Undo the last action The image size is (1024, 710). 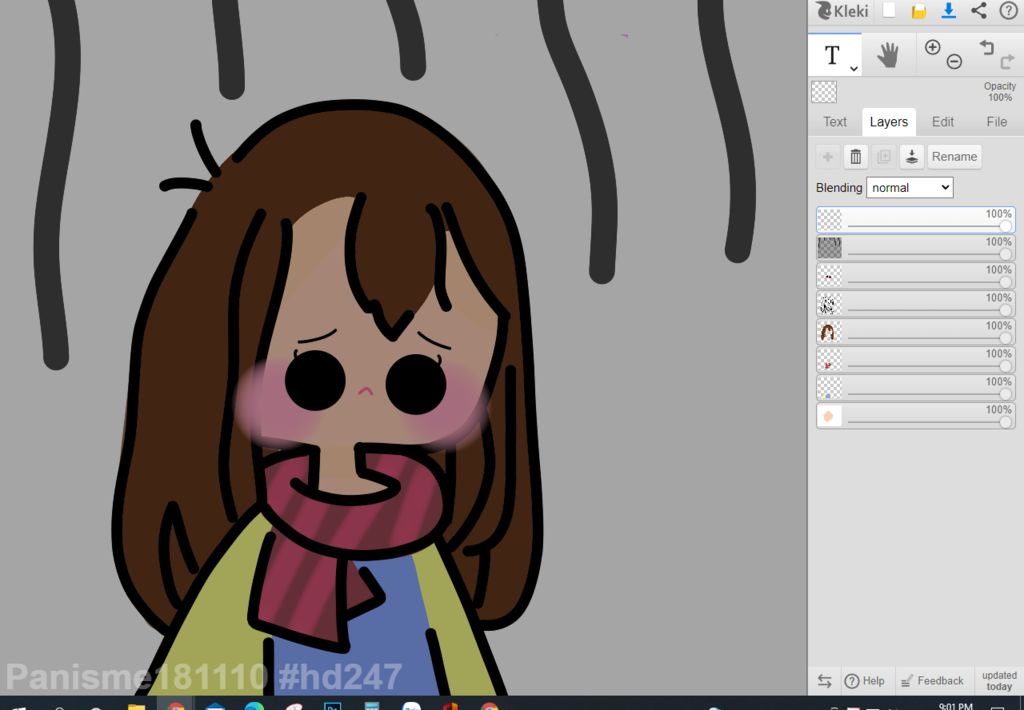coord(987,47)
